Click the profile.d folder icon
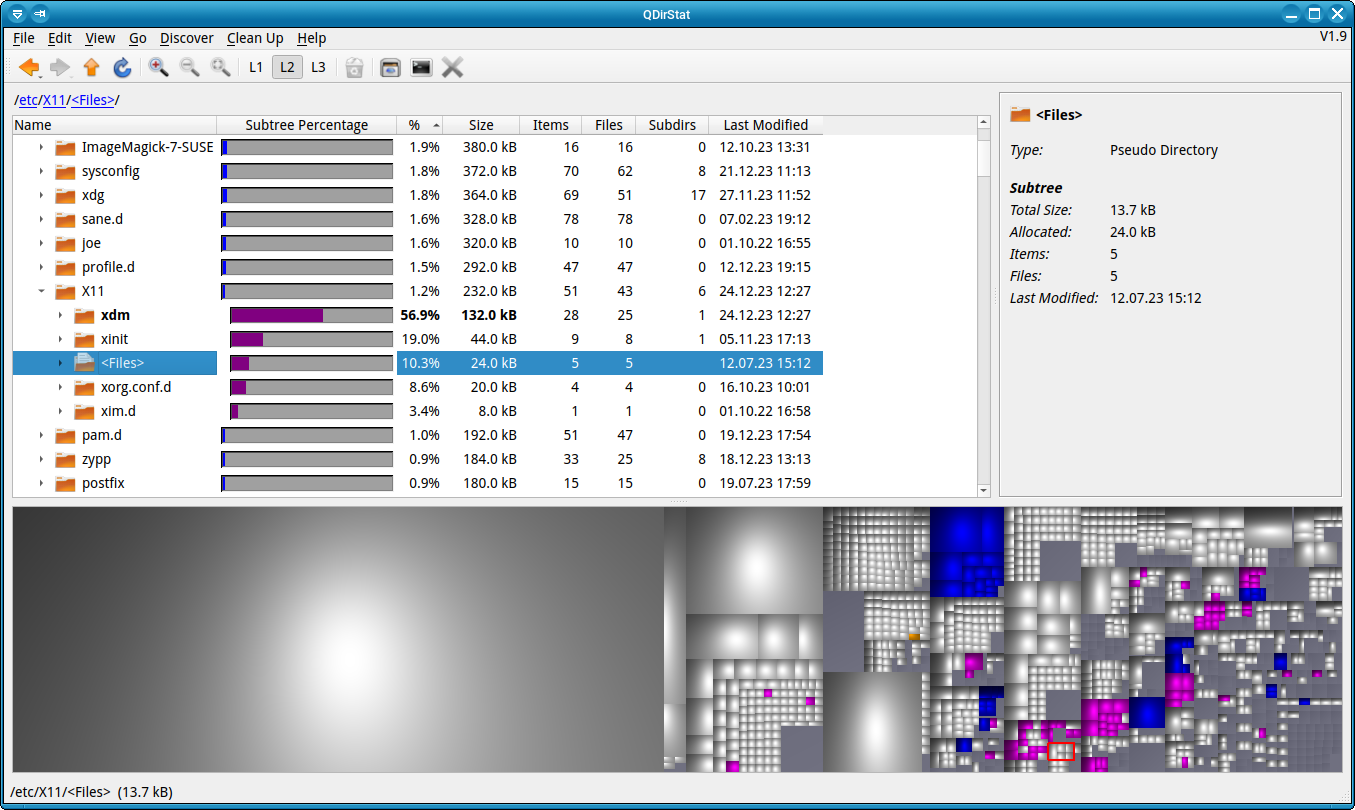The height and width of the screenshot is (810, 1355). (x=65, y=267)
